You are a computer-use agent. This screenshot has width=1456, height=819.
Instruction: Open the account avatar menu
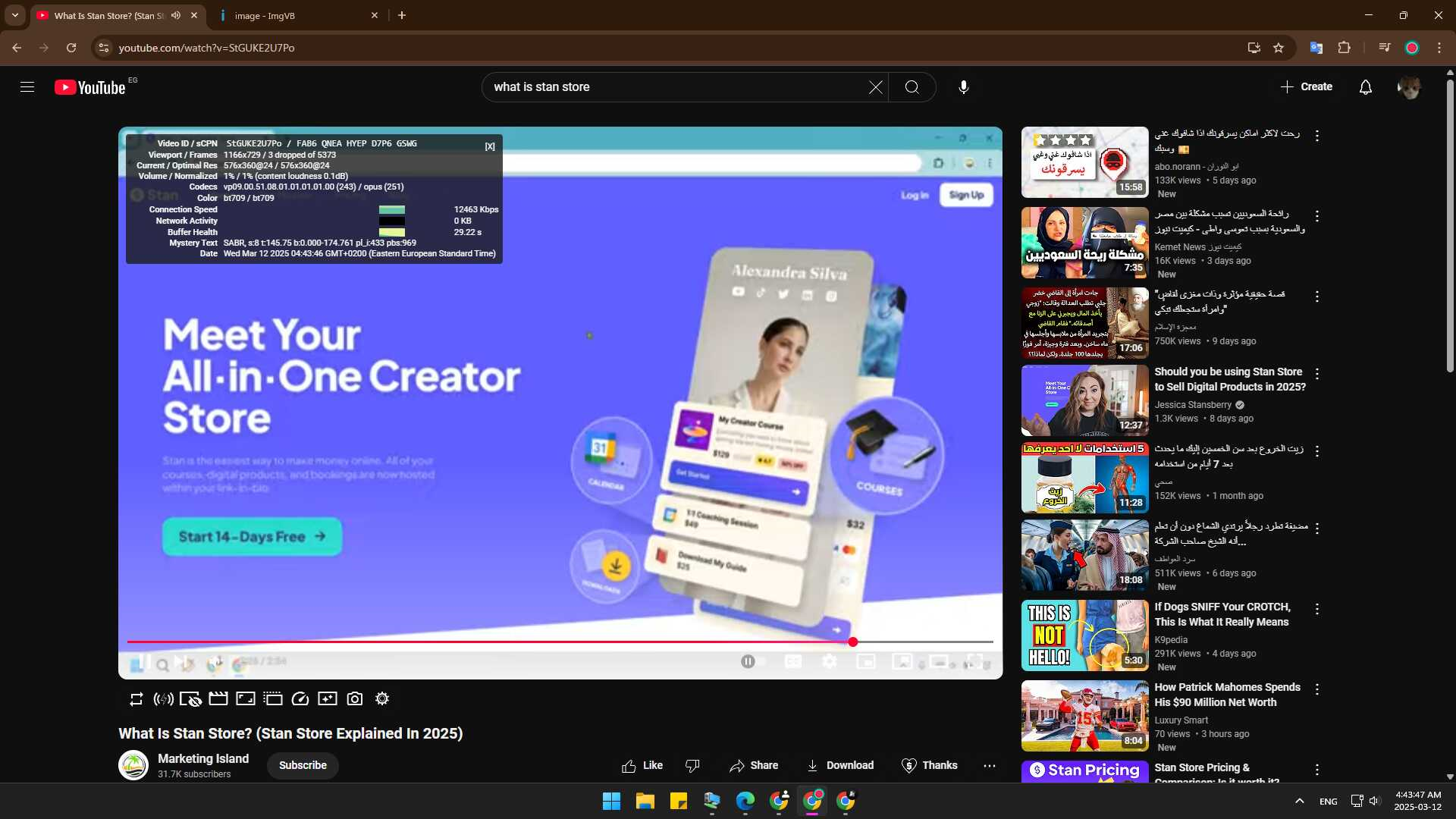pyautogui.click(x=1409, y=87)
